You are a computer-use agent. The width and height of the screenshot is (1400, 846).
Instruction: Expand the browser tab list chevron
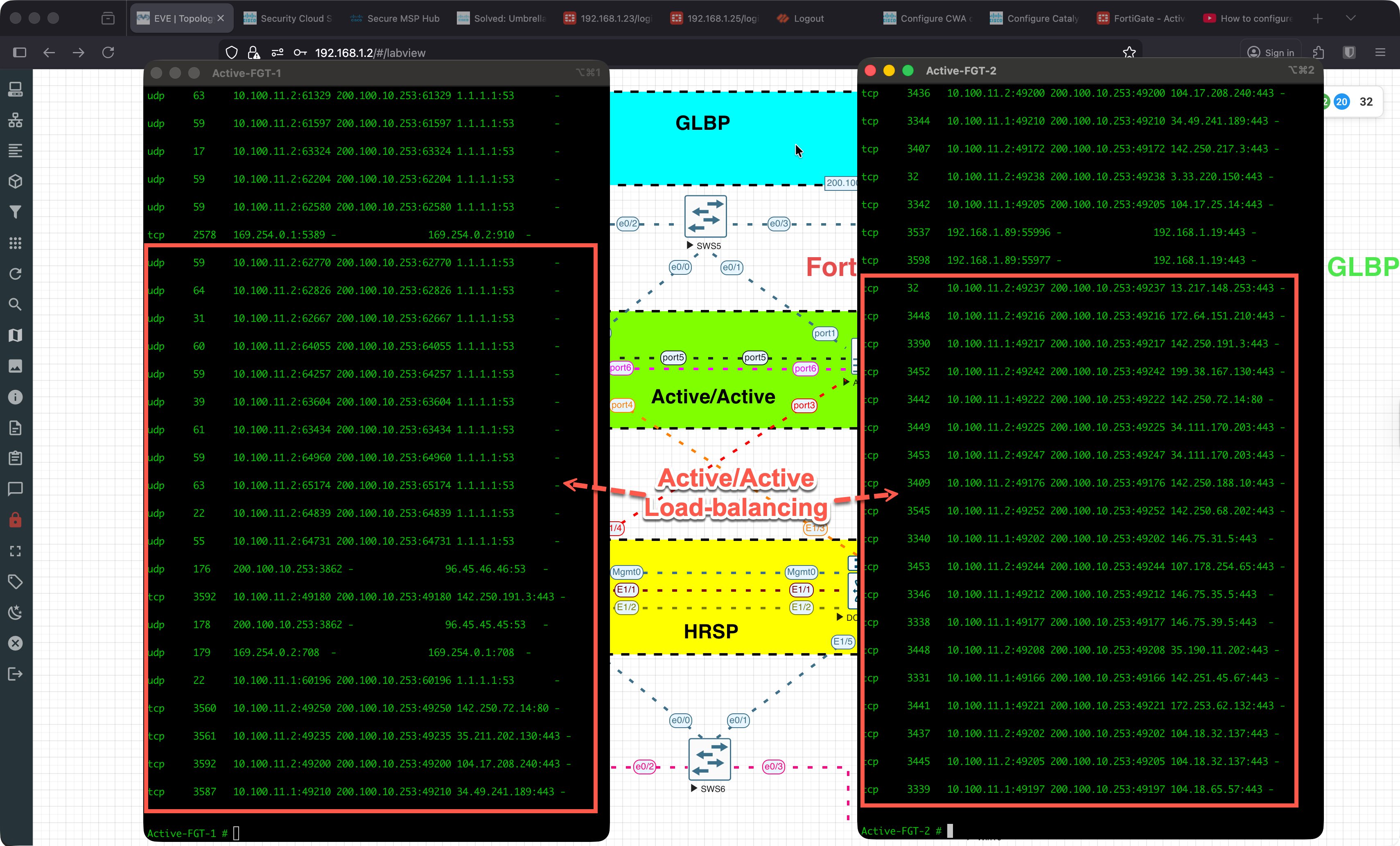tap(1350, 18)
